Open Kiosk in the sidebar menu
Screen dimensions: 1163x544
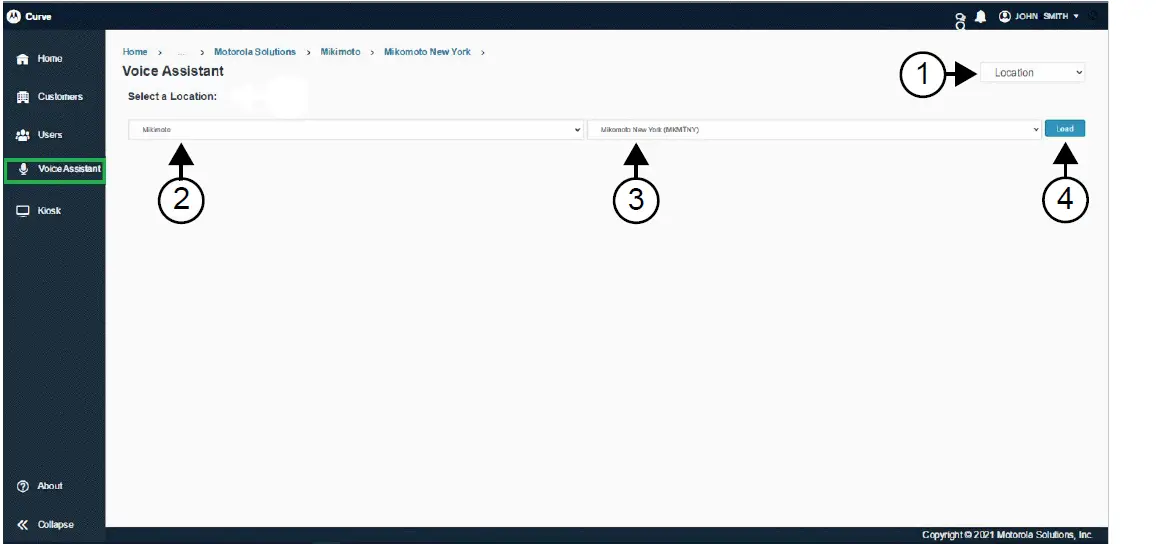point(49,211)
